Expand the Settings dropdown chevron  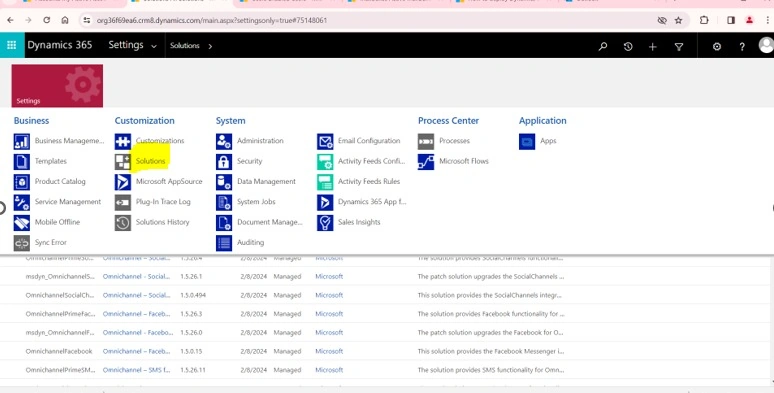[154, 46]
